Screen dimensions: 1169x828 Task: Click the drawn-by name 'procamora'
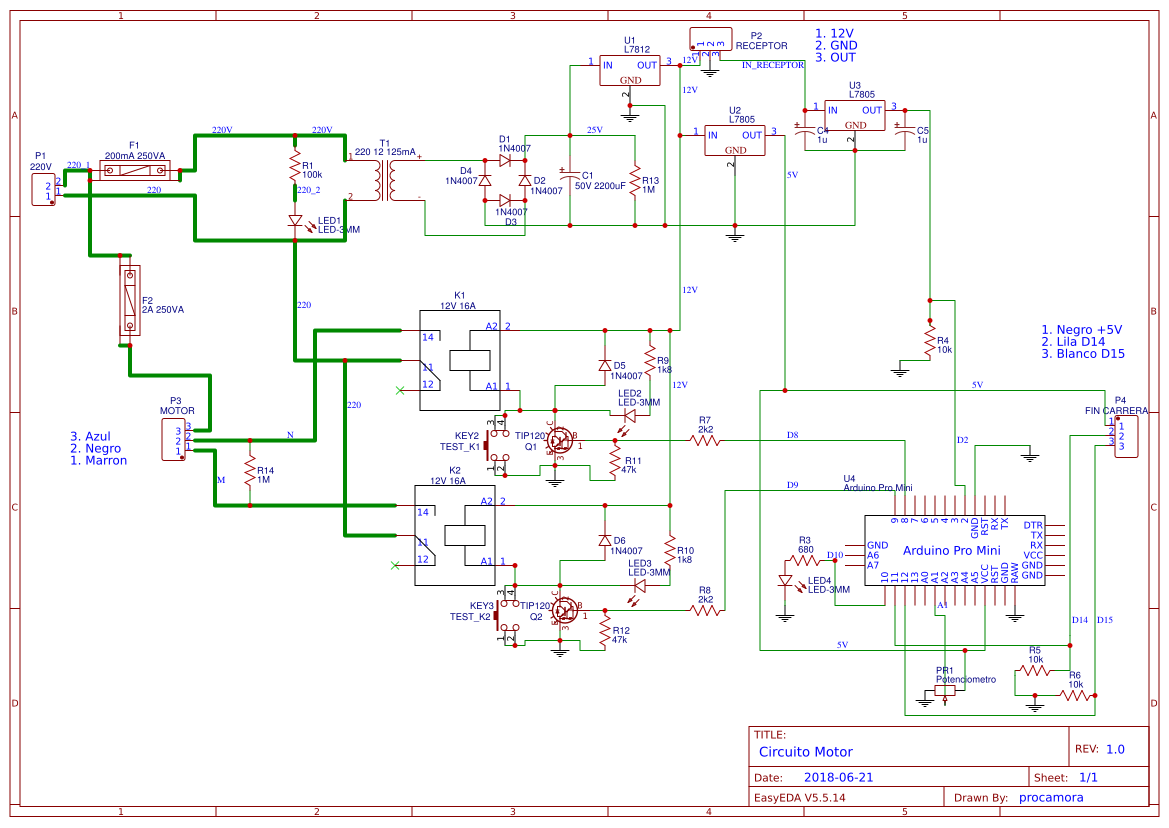click(x=1051, y=797)
